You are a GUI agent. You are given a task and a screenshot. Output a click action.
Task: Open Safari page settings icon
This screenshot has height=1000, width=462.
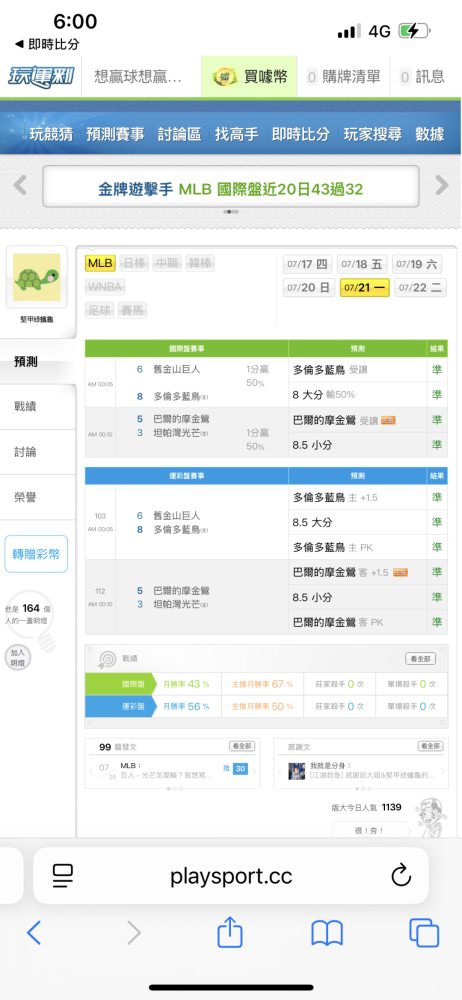pos(63,876)
